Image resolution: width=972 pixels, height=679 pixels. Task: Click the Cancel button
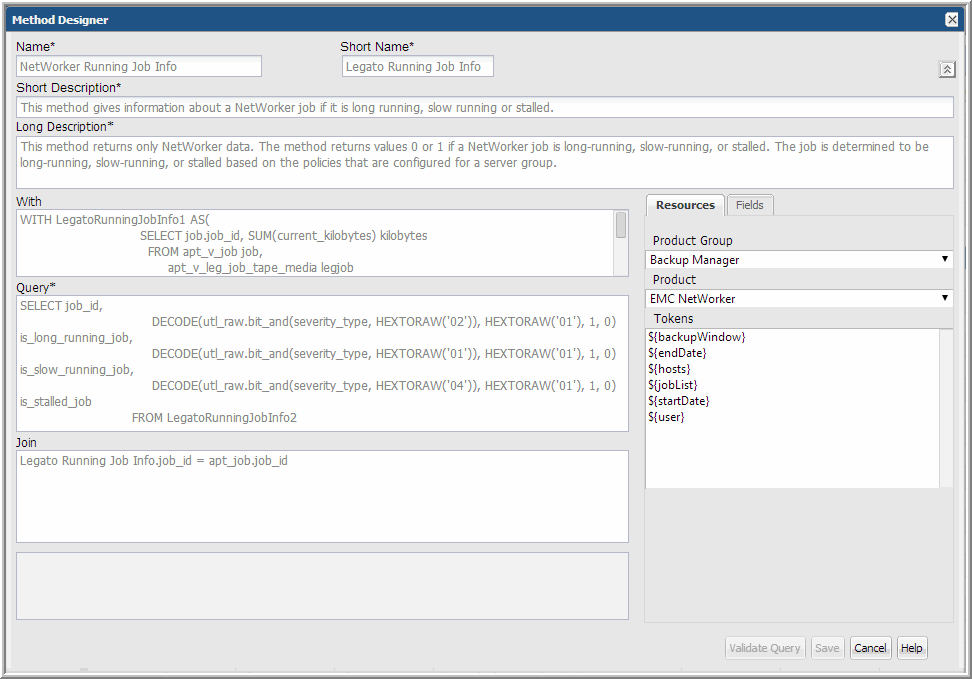(x=870, y=648)
